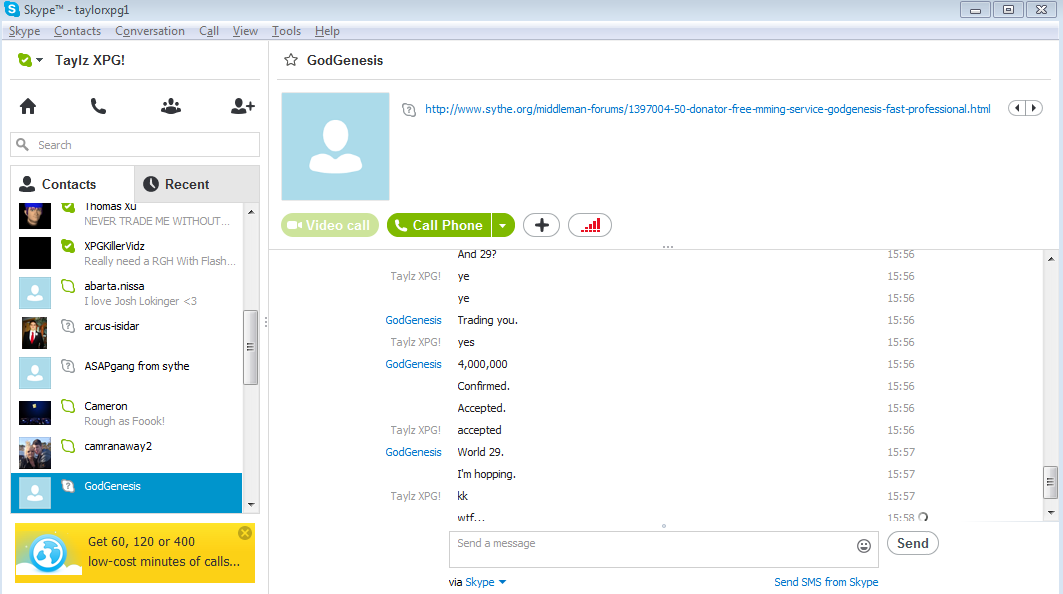Screen dimensions: 1063x594
Task: Click the sidebar splitter grip handle
Action: point(266,322)
